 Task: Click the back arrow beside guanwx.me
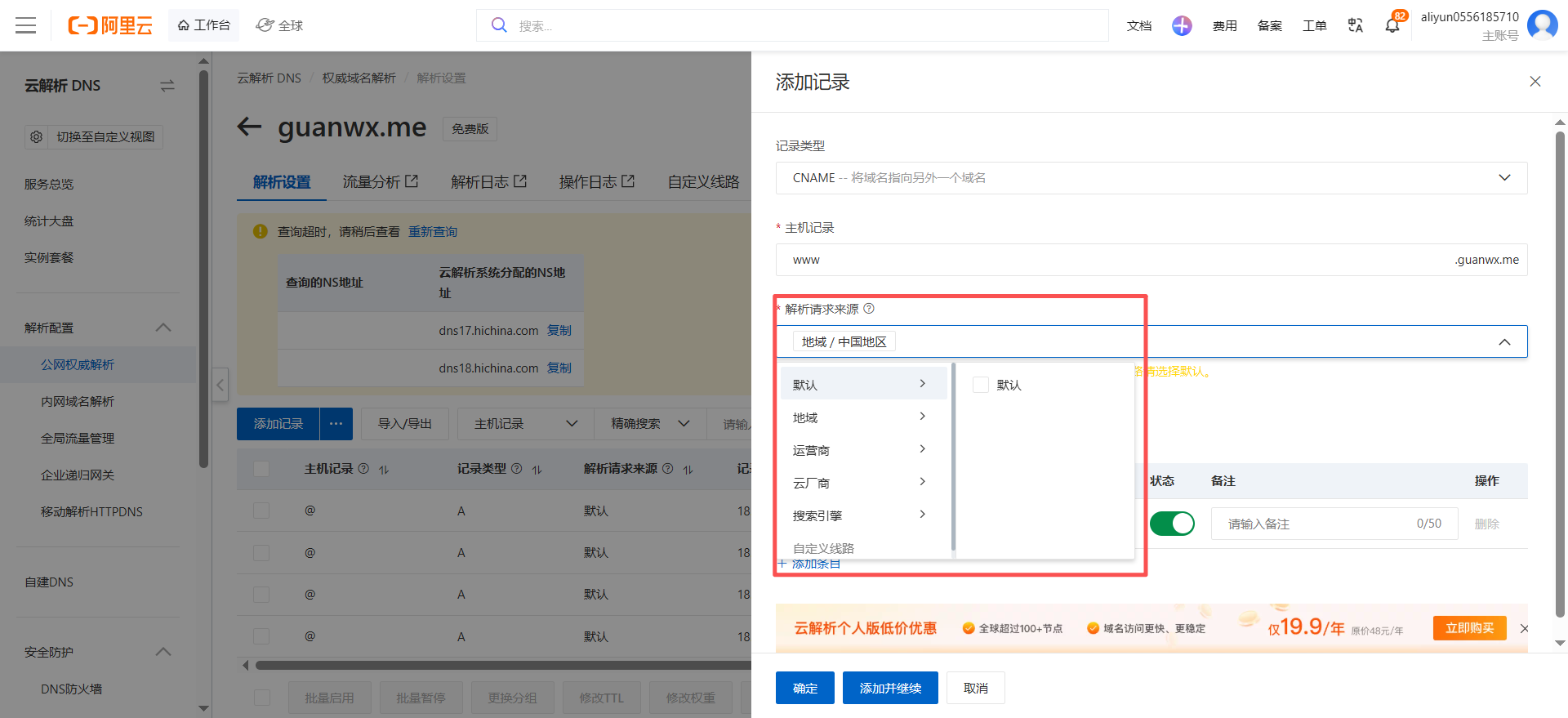[x=249, y=127]
